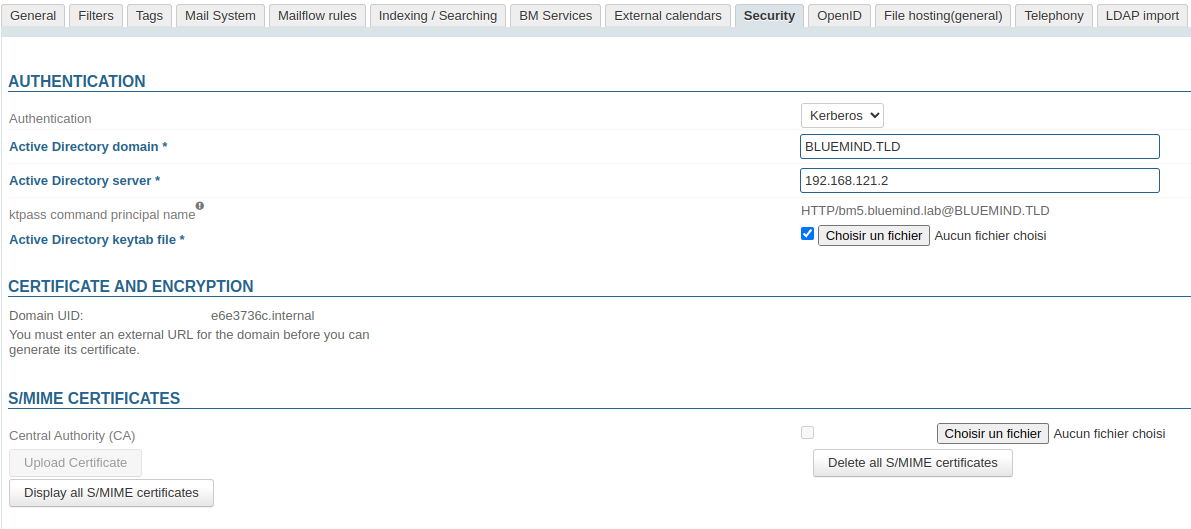Select the BM Services tab
Image resolution: width=1191 pixels, height=529 pixels.
click(x=555, y=16)
